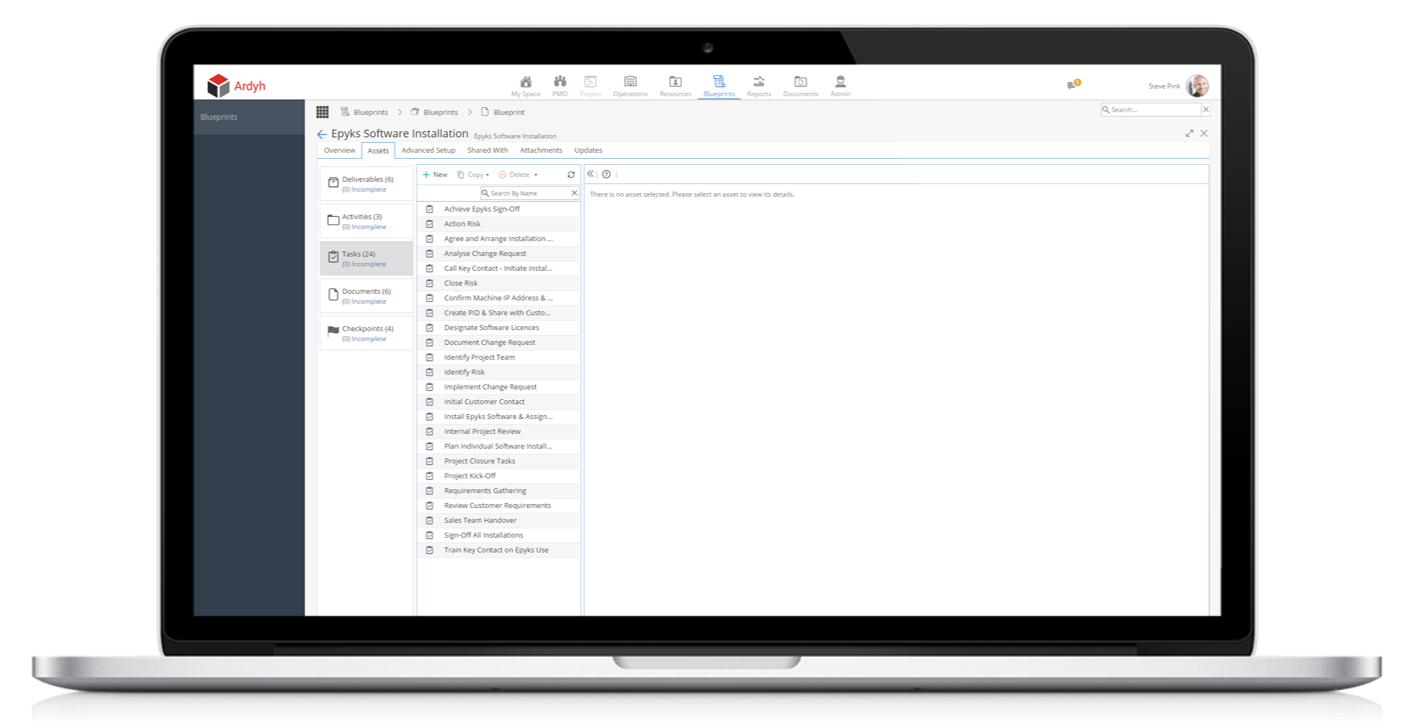Open the app grid launcher icon
The height and width of the screenshot is (728, 1415).
(x=322, y=112)
